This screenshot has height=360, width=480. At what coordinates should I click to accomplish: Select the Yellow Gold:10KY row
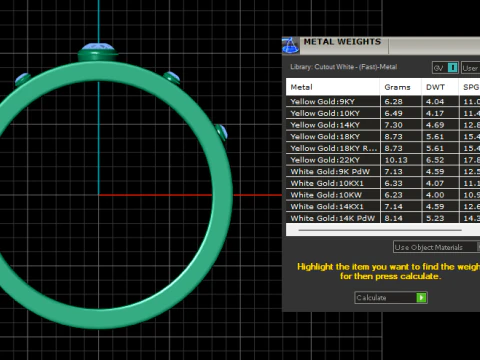click(383, 113)
